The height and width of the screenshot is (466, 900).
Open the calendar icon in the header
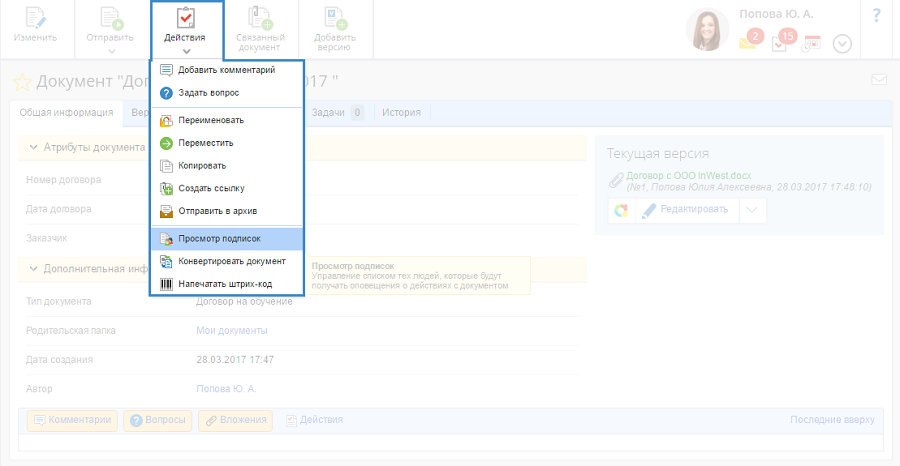pos(812,43)
